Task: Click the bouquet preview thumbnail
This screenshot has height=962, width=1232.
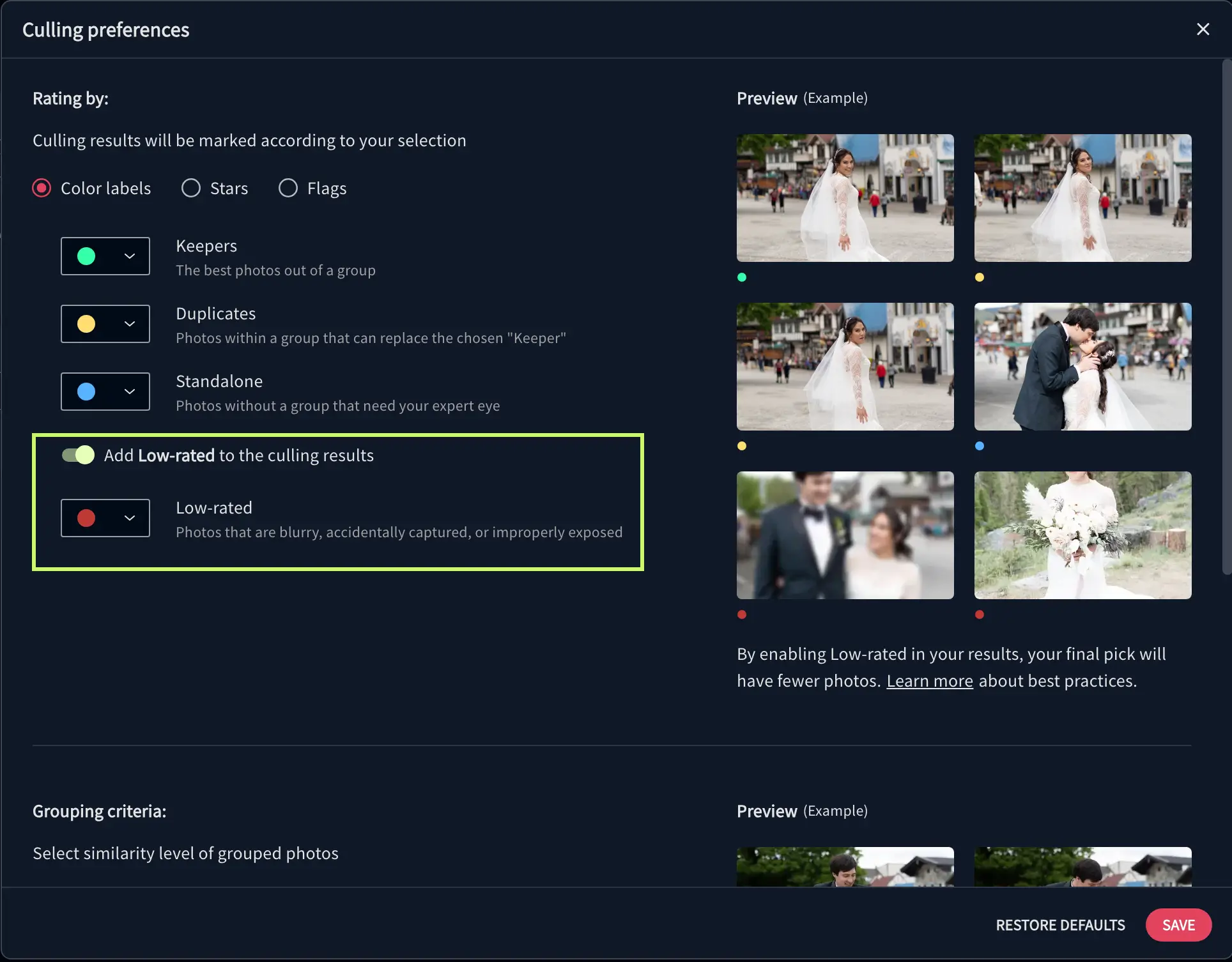Action: [x=1082, y=535]
